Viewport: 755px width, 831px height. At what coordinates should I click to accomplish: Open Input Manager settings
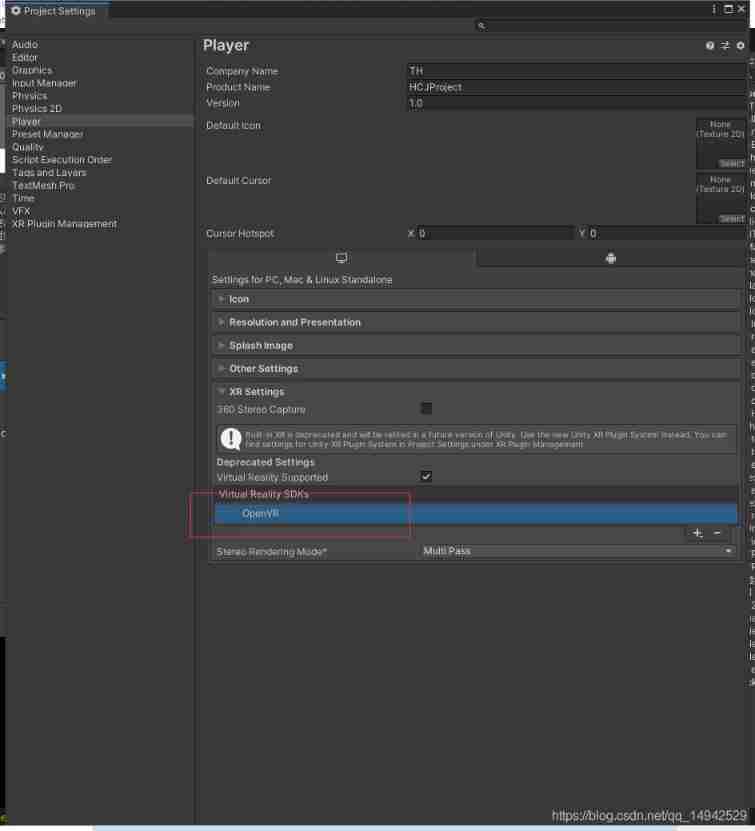[x=45, y=83]
